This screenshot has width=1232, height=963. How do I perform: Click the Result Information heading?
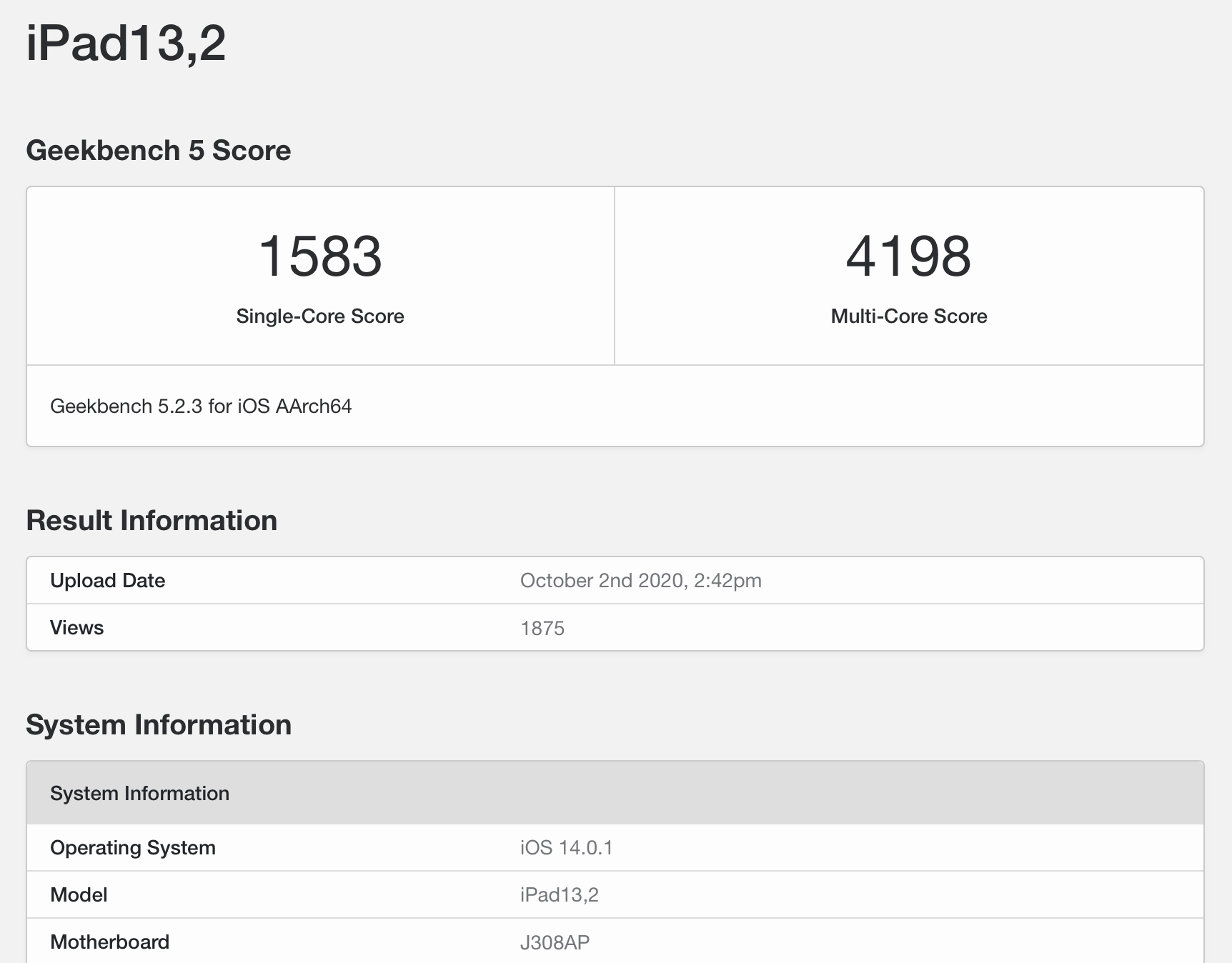[x=151, y=521]
